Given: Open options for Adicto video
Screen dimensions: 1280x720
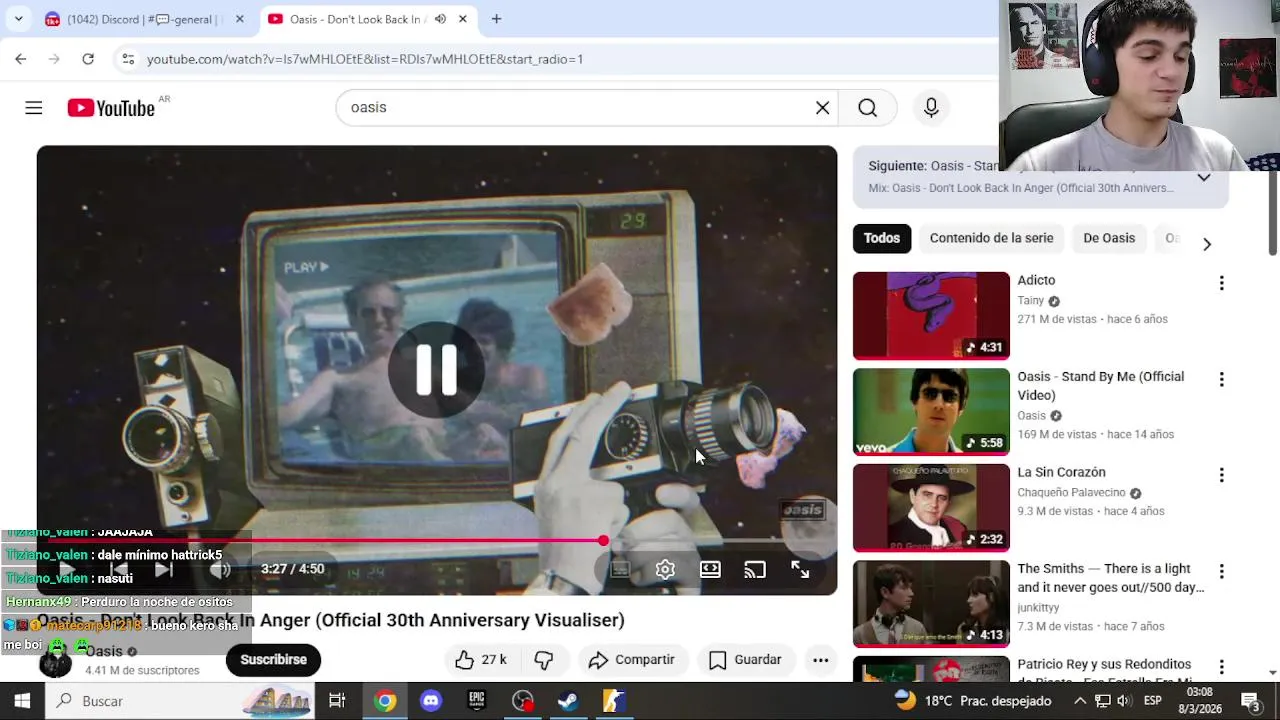Looking at the screenshot, I should 1221,284.
